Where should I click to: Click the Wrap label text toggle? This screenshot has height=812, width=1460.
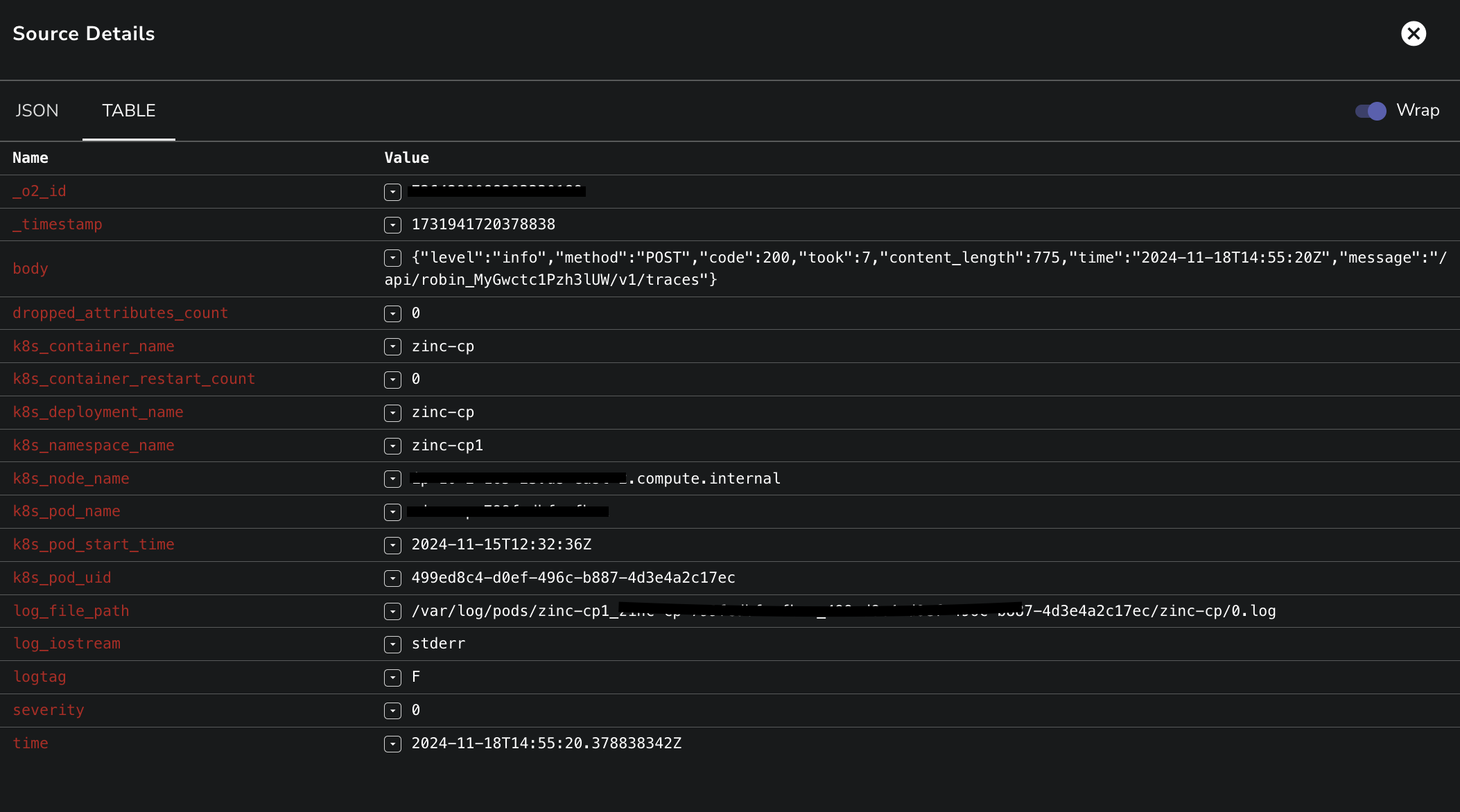pyautogui.click(x=1418, y=110)
